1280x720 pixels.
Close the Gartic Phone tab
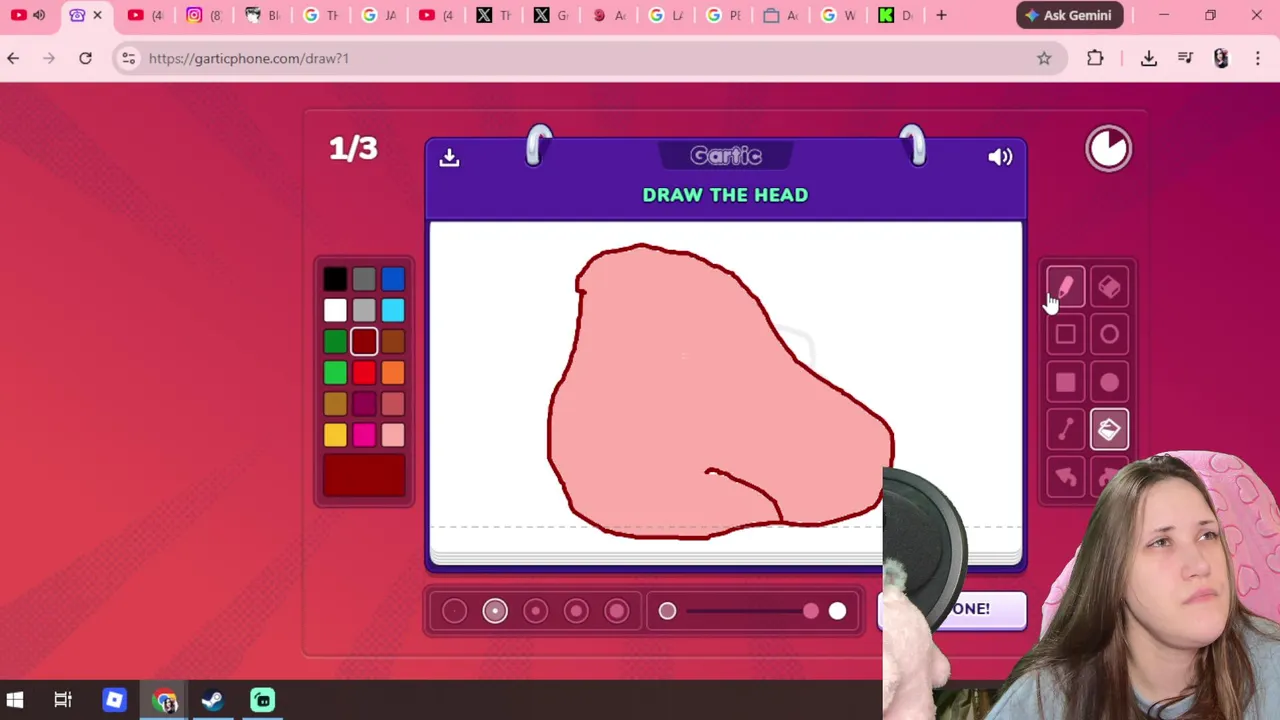pos(97,15)
